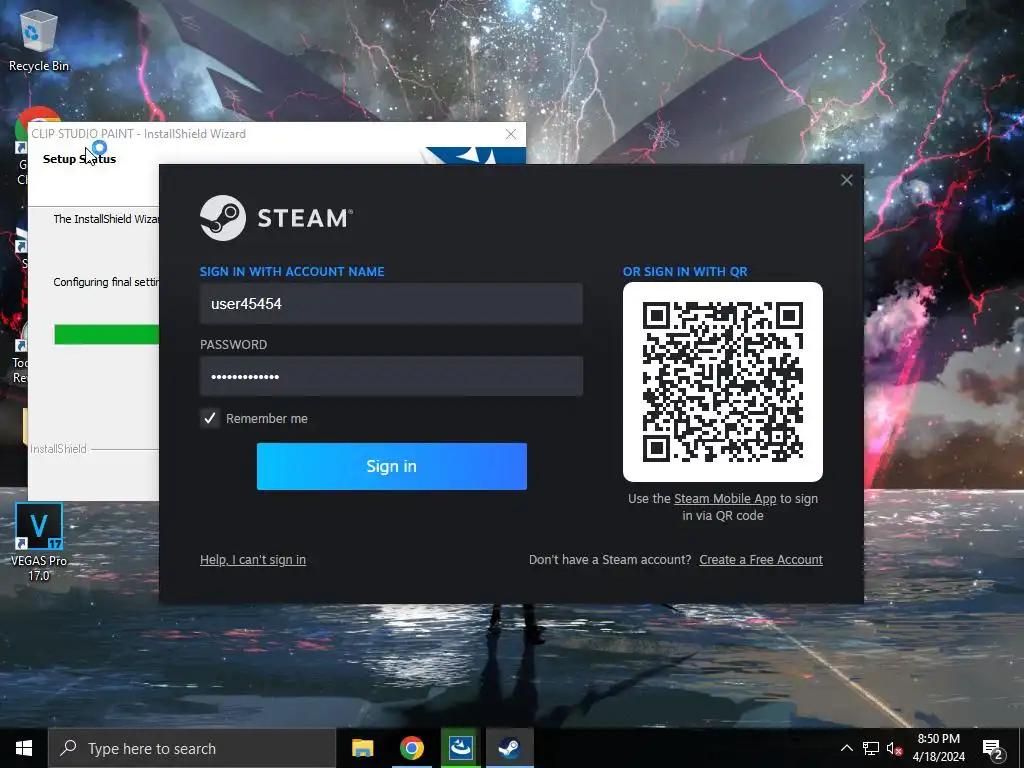Click the Sign in button
1024x768 pixels.
tap(391, 466)
